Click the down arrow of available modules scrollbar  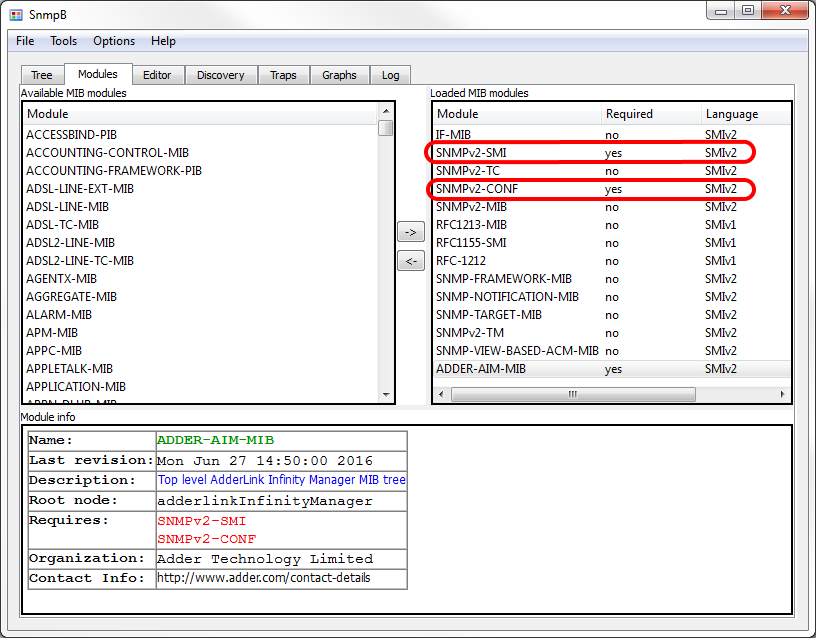[386, 395]
